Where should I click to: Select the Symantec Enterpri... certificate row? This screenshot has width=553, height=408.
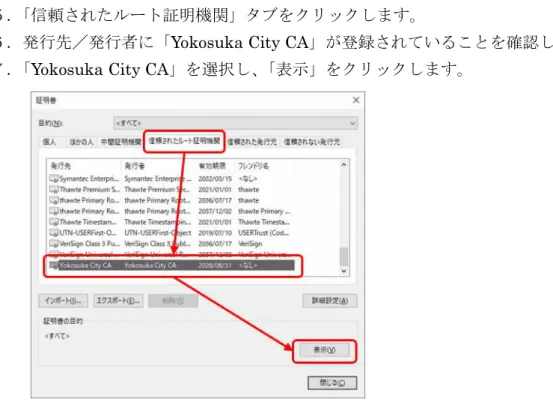(x=171, y=179)
